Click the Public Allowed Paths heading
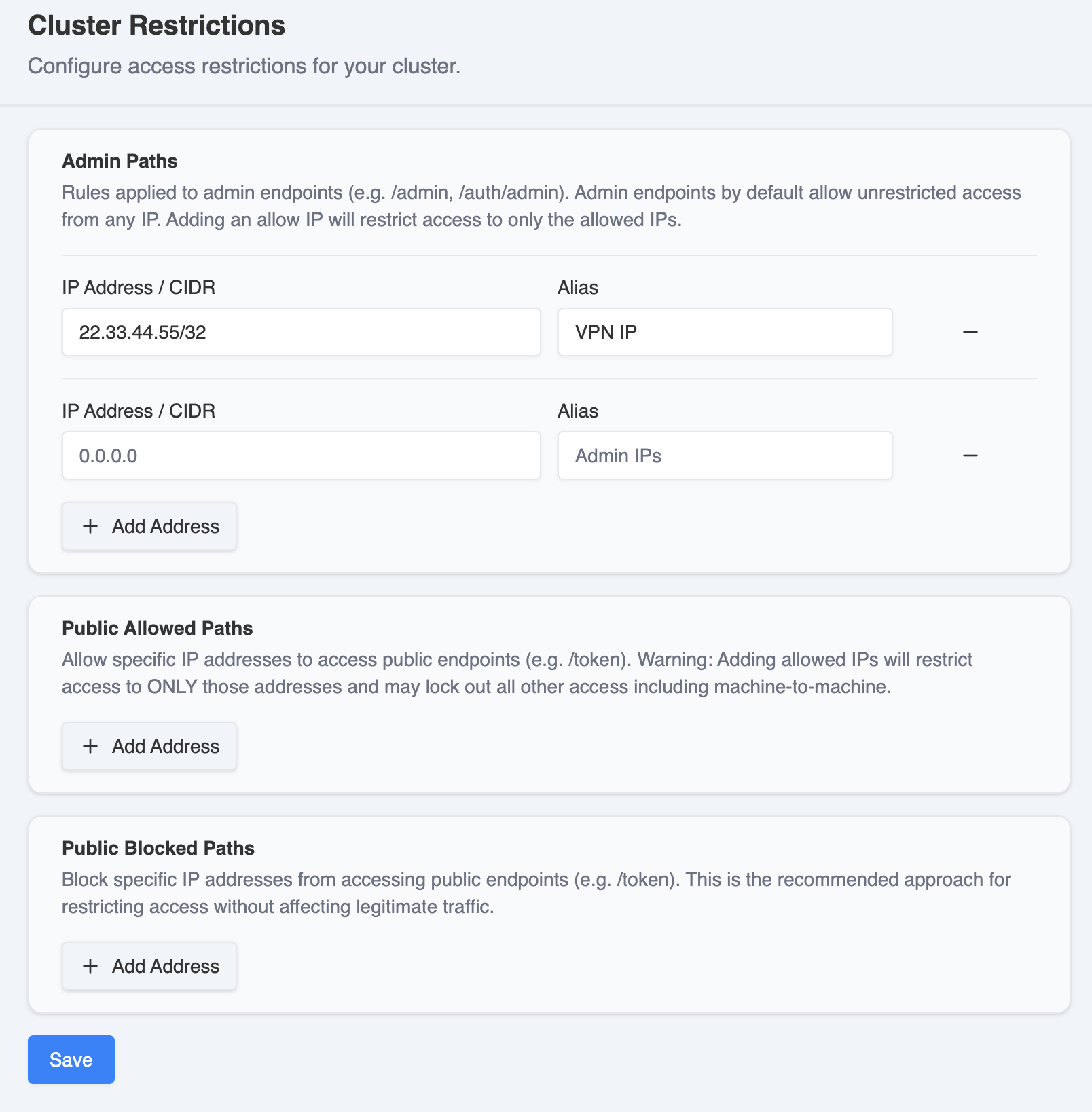 (157, 628)
